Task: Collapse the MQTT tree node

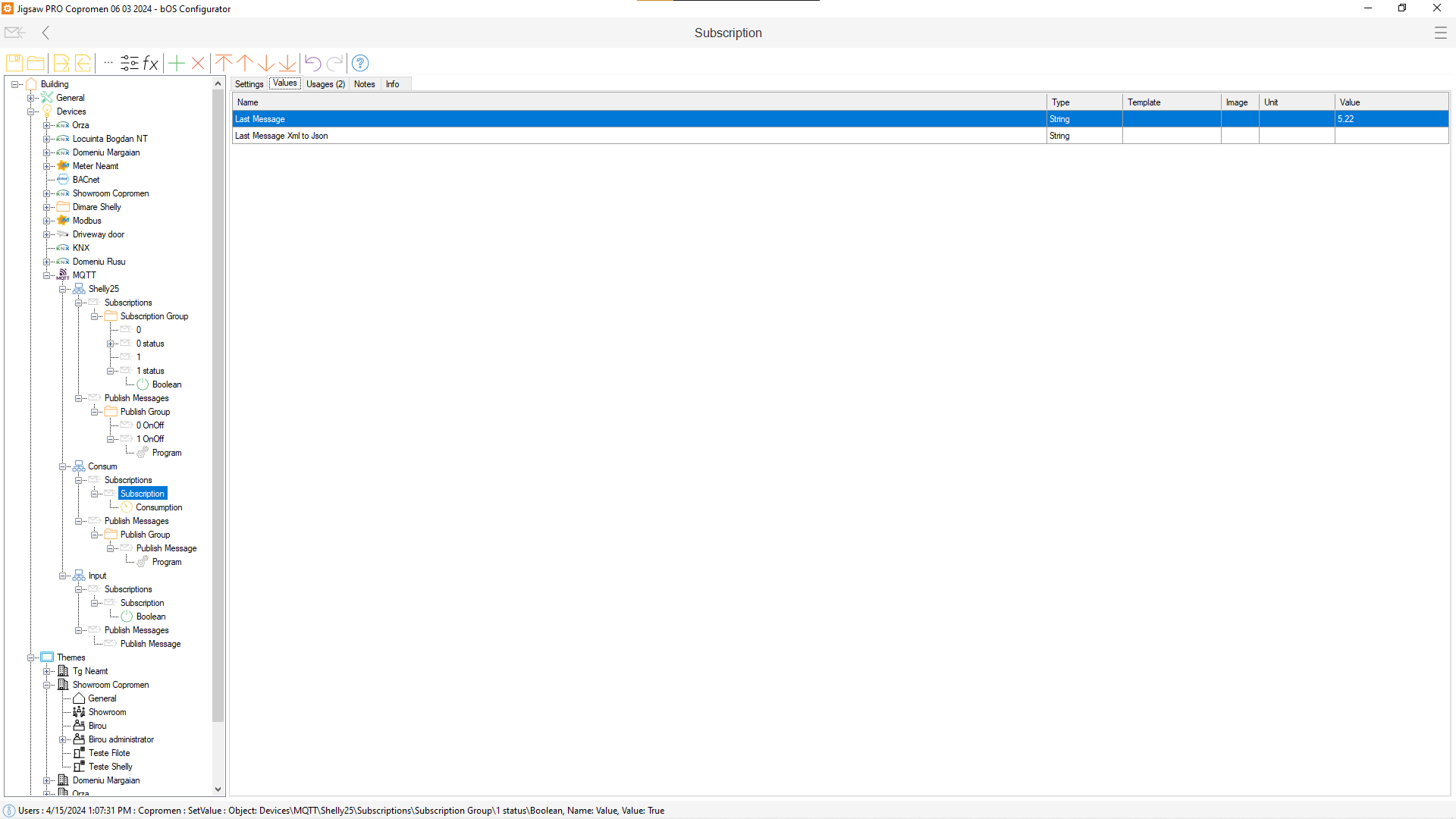Action: tap(47, 275)
